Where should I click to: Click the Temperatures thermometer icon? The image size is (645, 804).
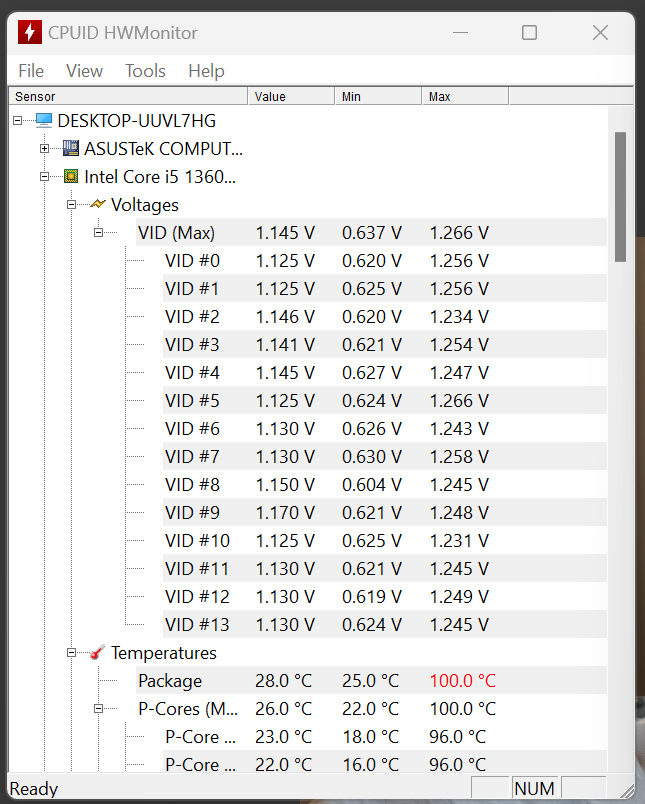click(x=97, y=652)
